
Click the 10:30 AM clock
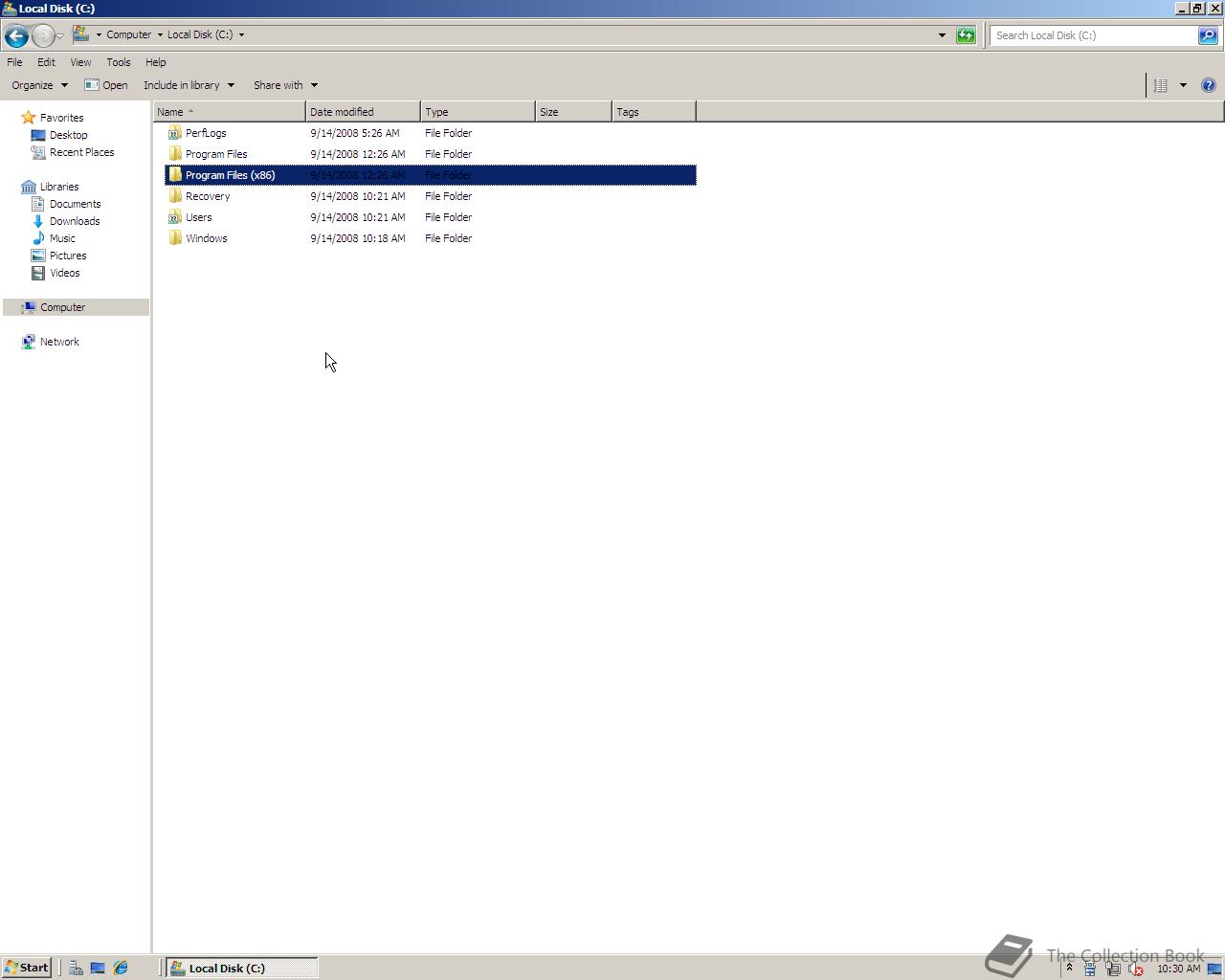point(1178,969)
